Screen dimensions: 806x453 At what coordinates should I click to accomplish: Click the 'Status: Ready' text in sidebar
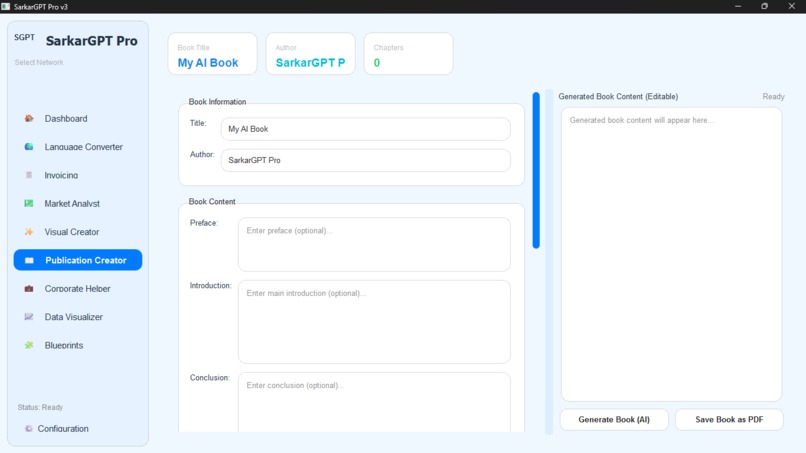pos(40,407)
